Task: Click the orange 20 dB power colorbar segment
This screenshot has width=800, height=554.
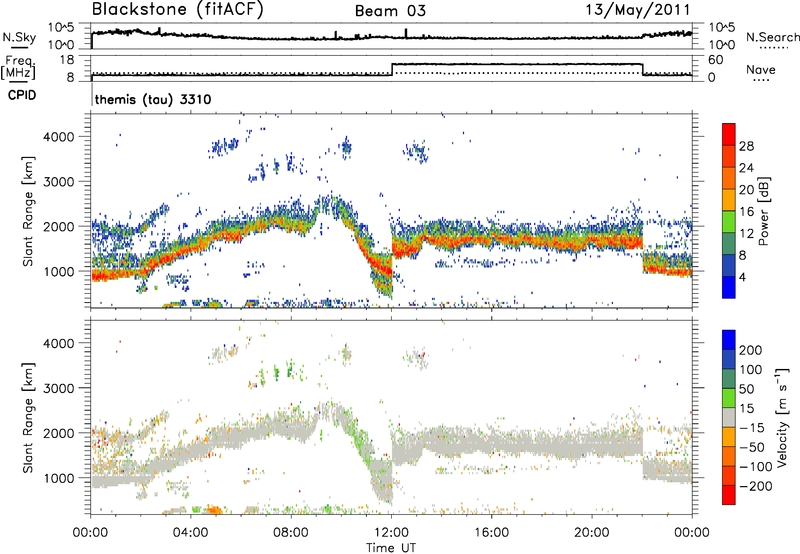Action: [729, 178]
